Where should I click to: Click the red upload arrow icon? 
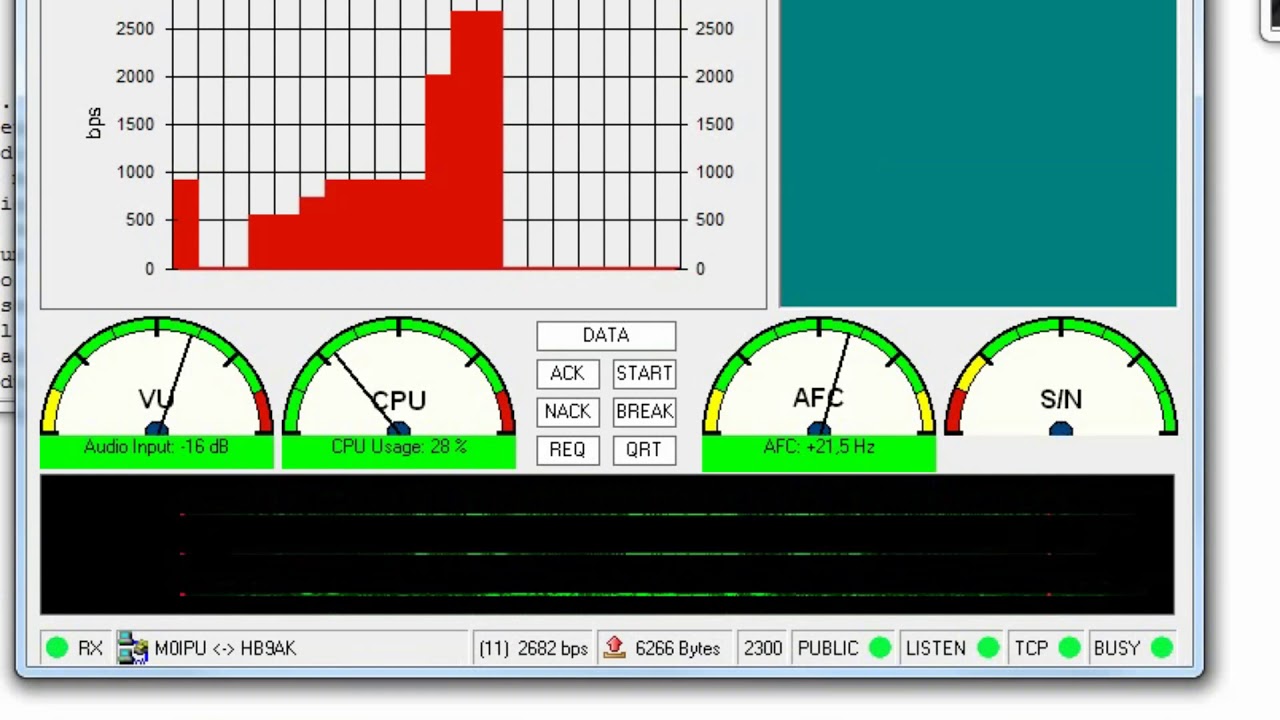tap(615, 648)
